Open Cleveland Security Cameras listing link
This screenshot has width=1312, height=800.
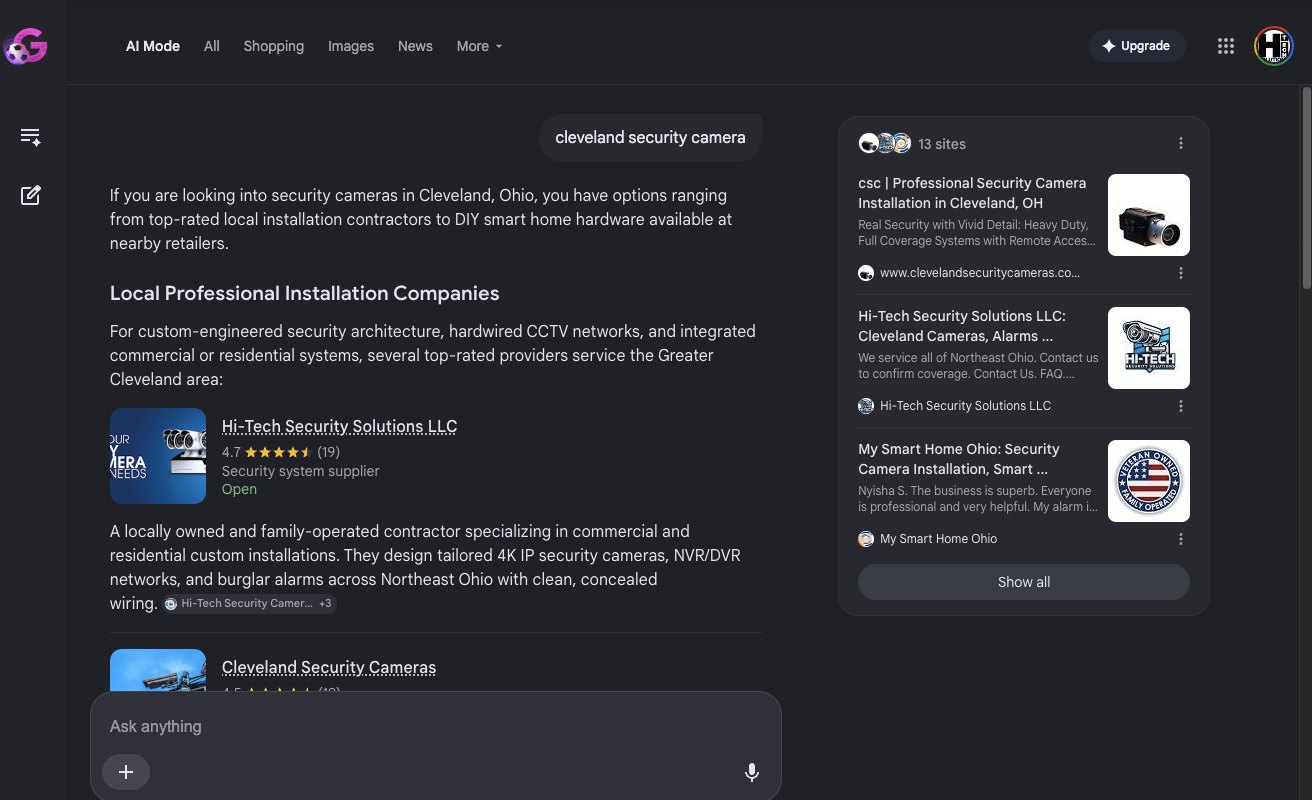(329, 667)
